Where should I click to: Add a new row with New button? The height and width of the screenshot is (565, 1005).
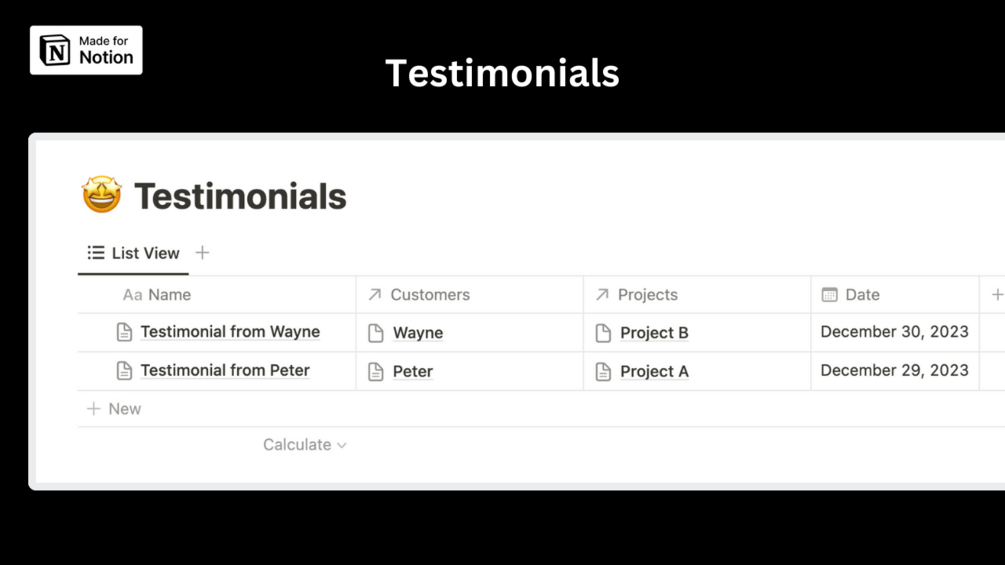point(114,409)
